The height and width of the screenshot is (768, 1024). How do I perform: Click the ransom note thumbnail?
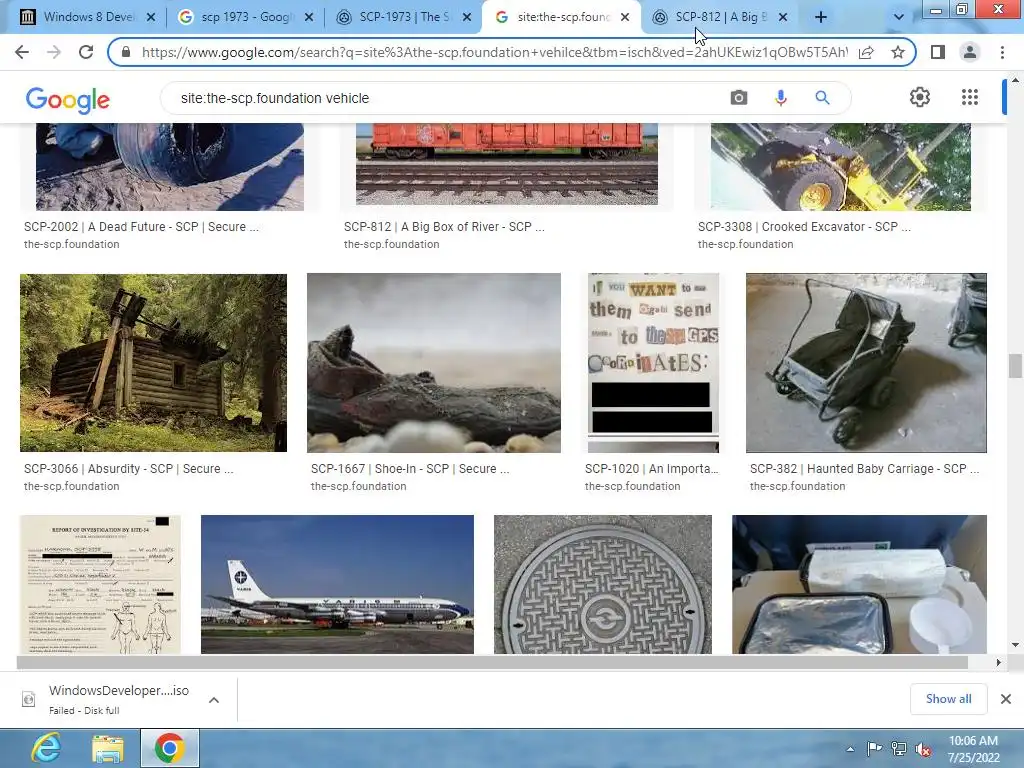[x=653, y=362]
